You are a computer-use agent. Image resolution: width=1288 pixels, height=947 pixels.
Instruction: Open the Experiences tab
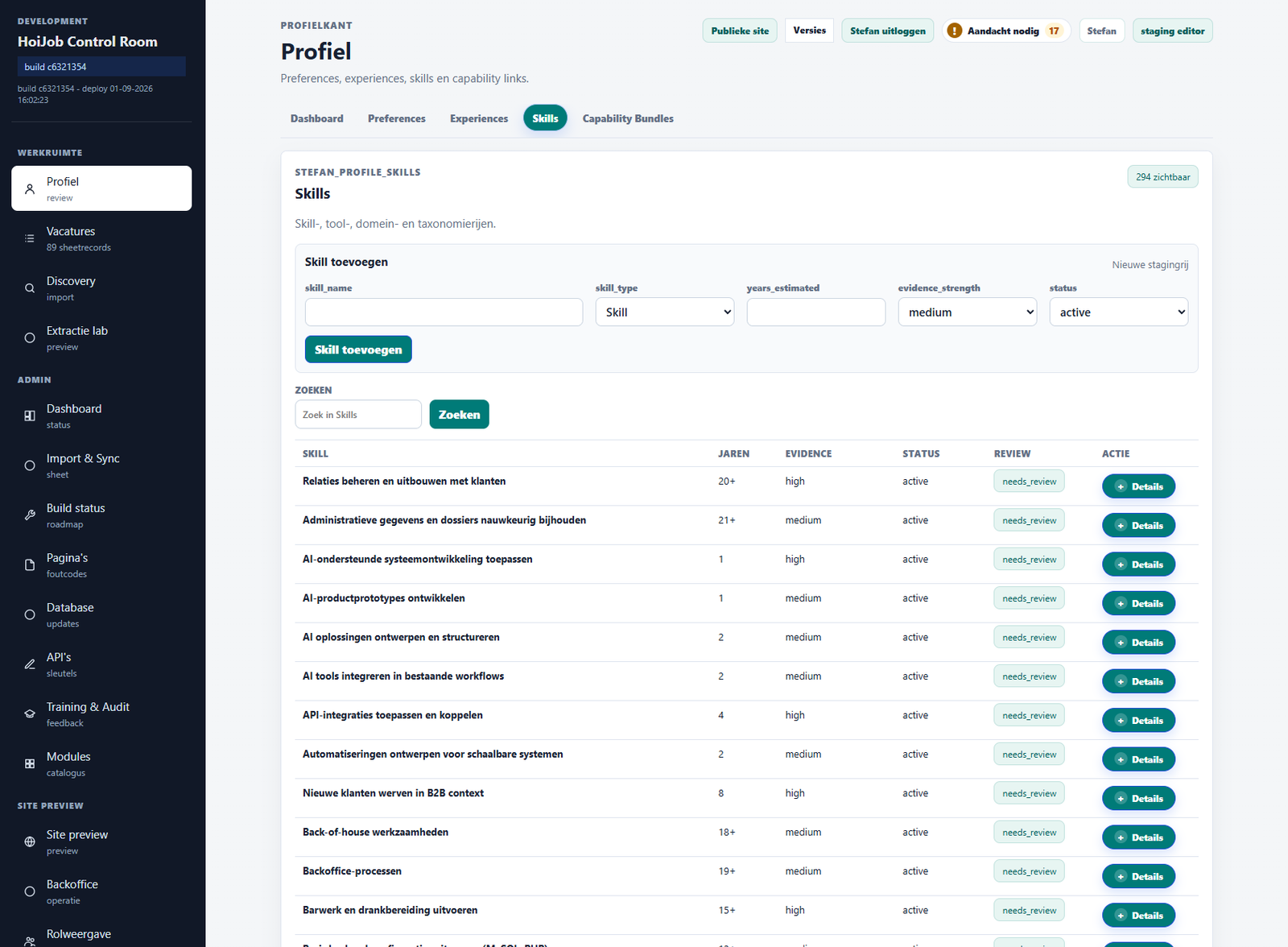479,118
